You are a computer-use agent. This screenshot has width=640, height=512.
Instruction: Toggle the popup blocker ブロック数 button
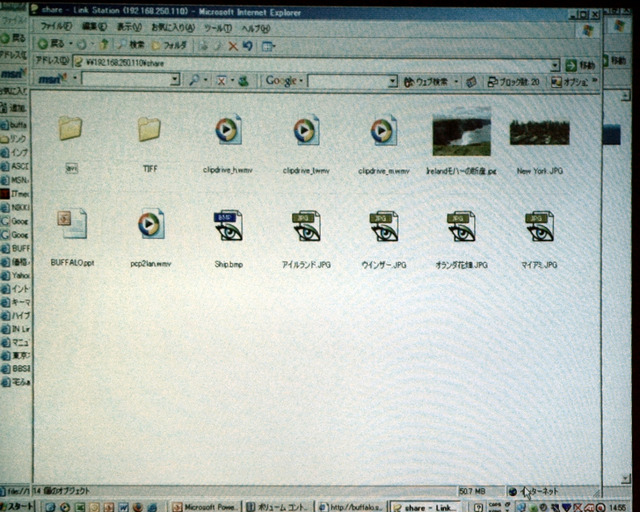pyautogui.click(x=513, y=82)
